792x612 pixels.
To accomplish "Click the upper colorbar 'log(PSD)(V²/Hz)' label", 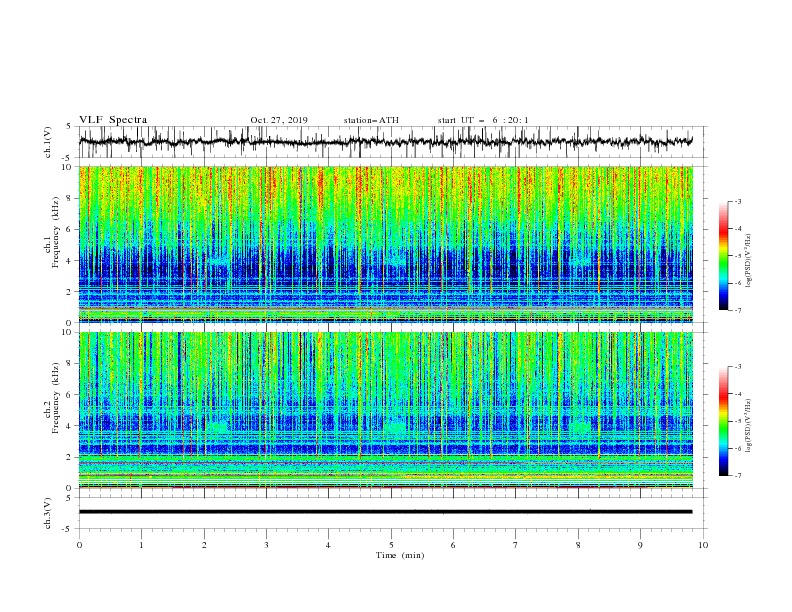I will (748, 261).
